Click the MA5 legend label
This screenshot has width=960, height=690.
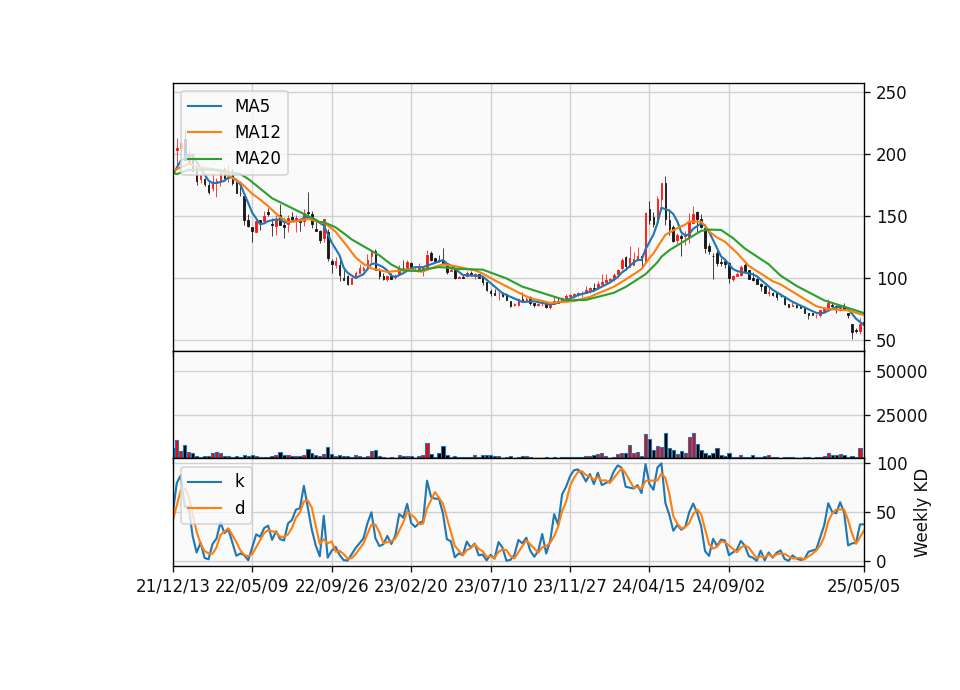[252, 106]
